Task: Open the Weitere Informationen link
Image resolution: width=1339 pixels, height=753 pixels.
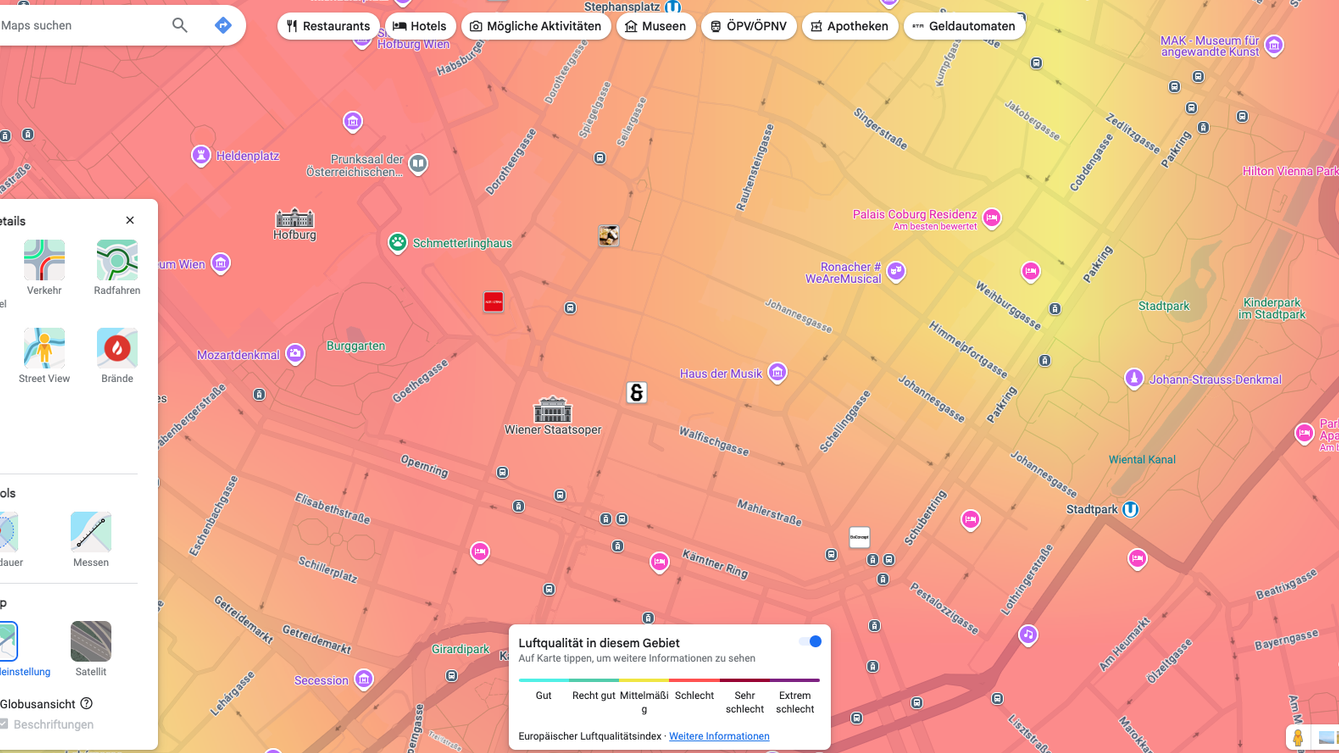Action: (x=719, y=737)
